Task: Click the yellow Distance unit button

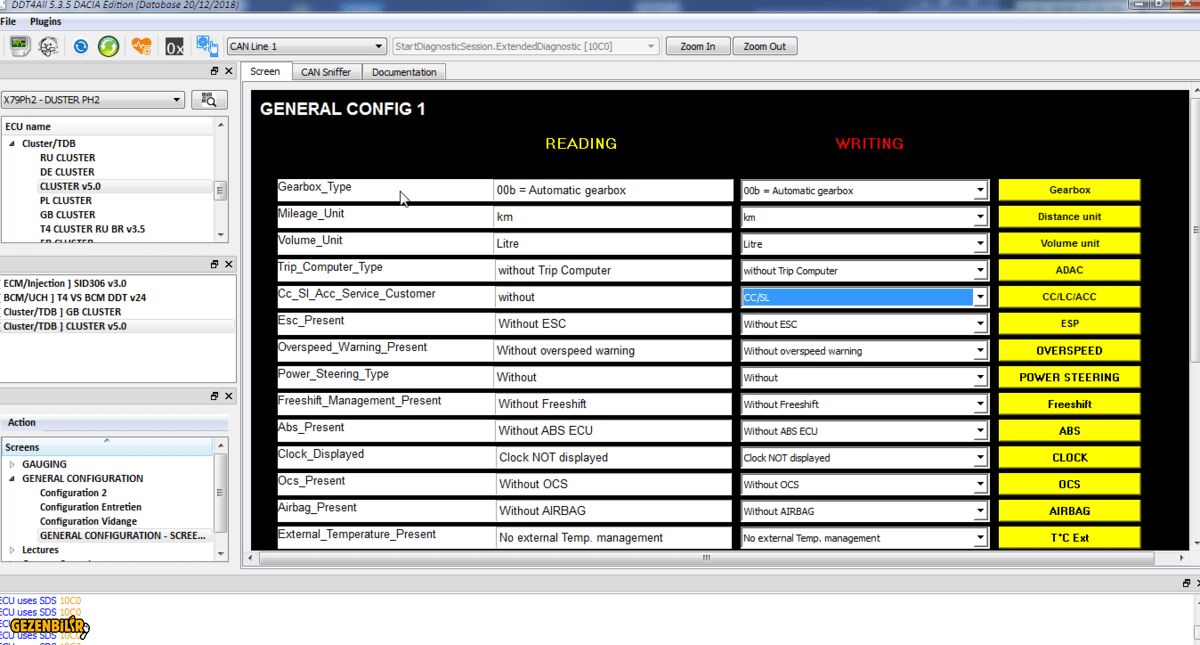Action: pos(1069,217)
